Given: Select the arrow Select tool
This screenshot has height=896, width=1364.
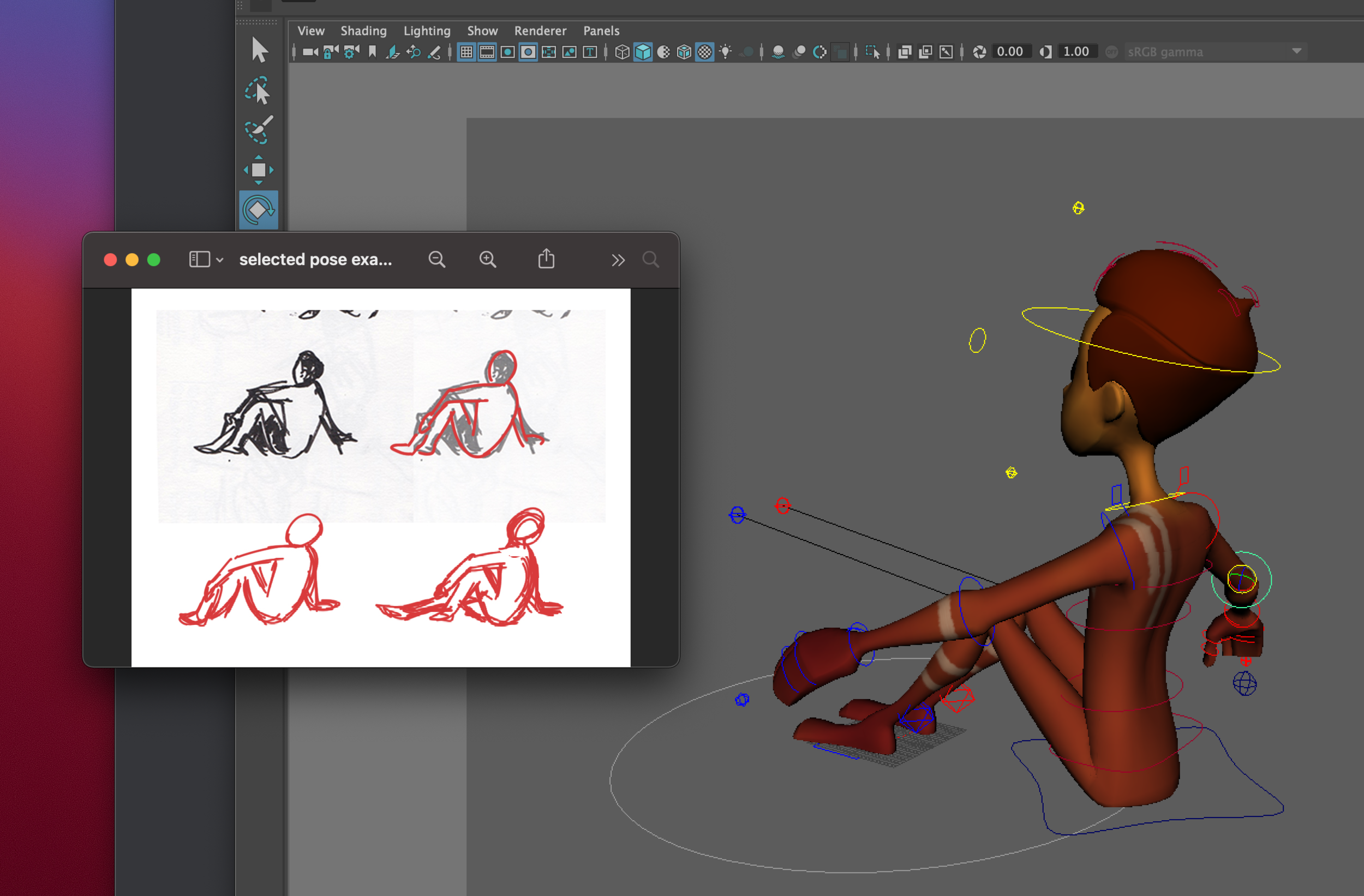Looking at the screenshot, I should click(259, 50).
